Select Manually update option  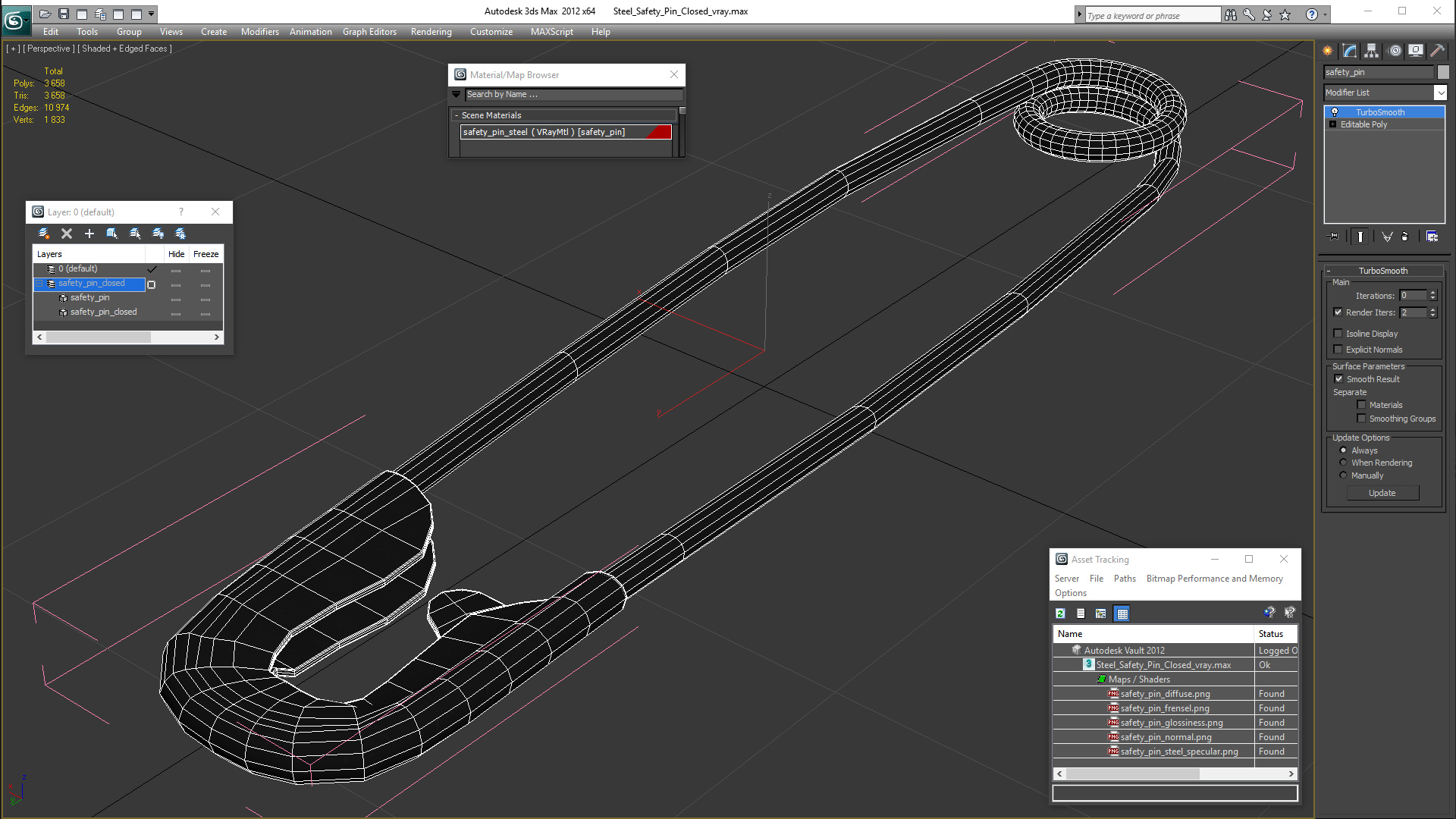point(1344,475)
